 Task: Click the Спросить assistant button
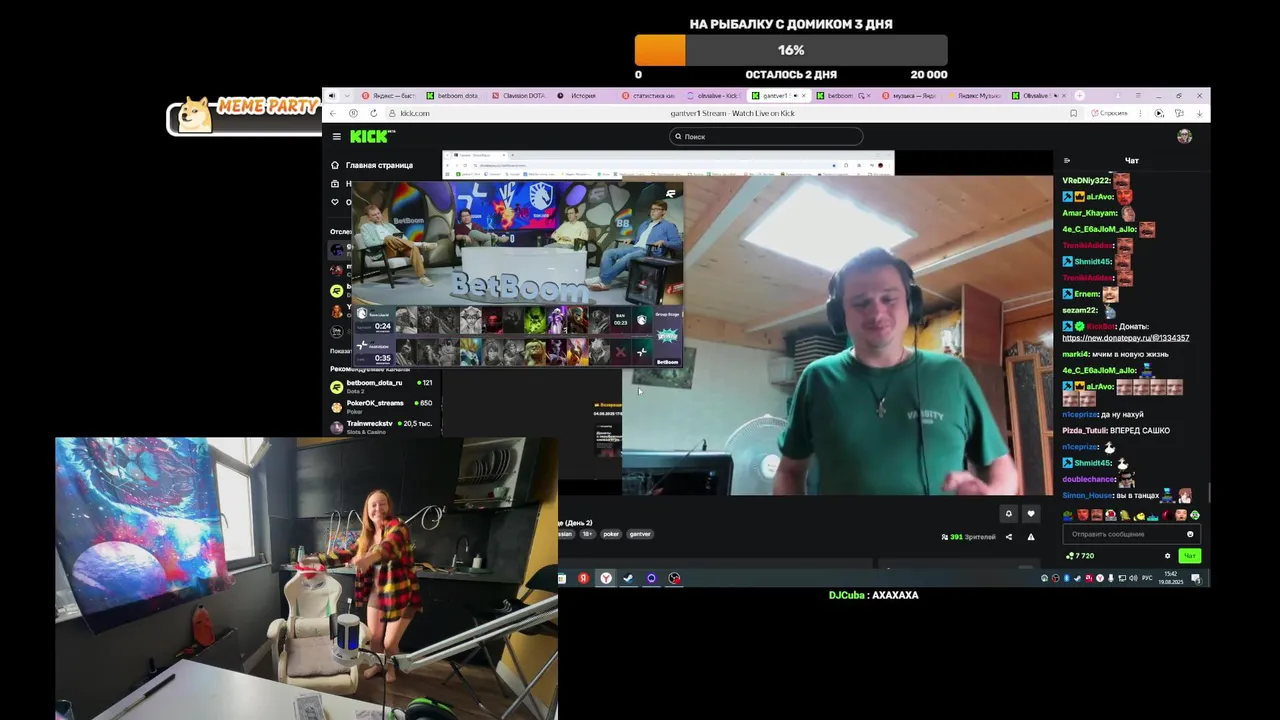[x=1110, y=113]
